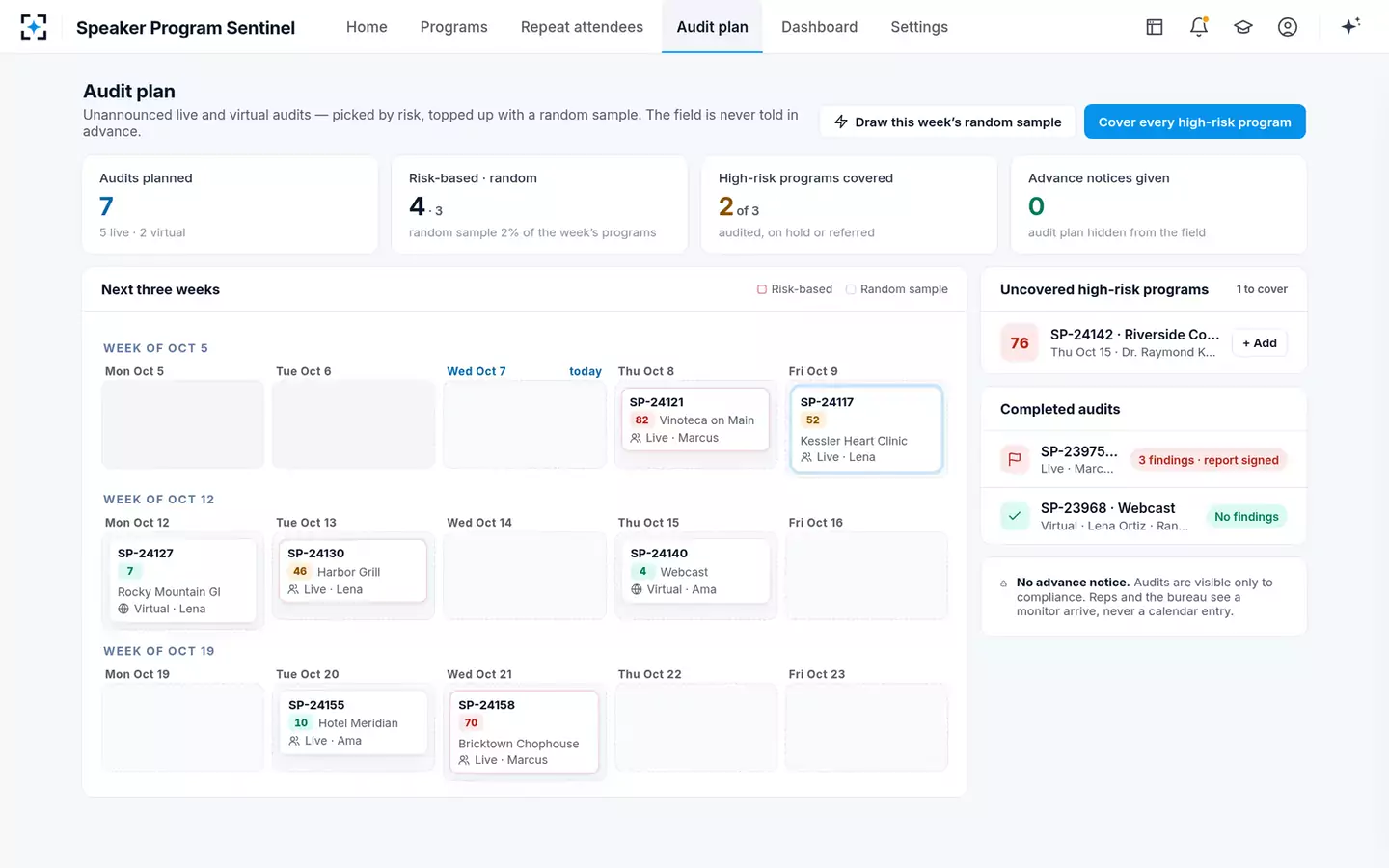Open the notifications bell
The image size is (1389, 868).
coord(1199,27)
